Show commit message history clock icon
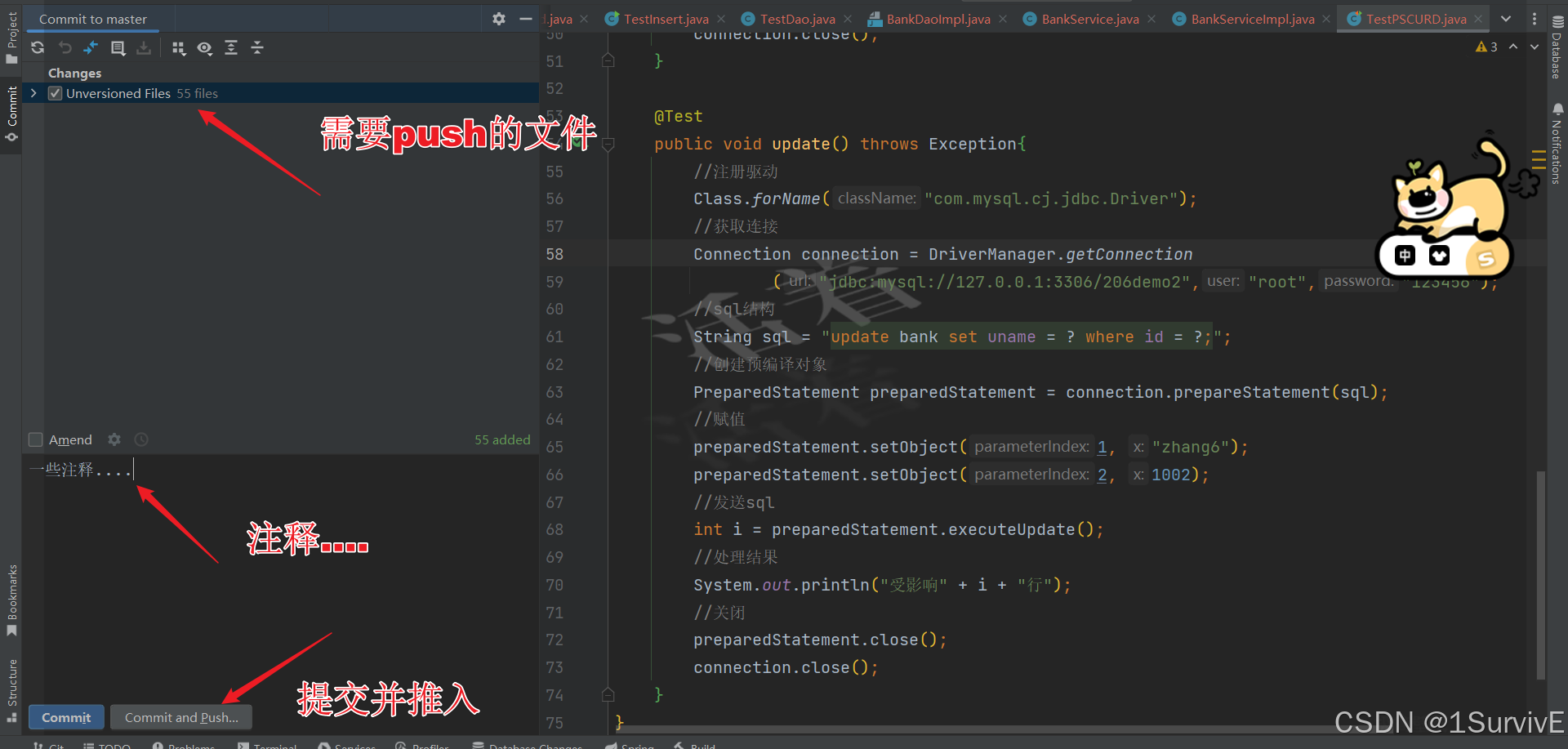The image size is (1568, 749). (x=141, y=439)
